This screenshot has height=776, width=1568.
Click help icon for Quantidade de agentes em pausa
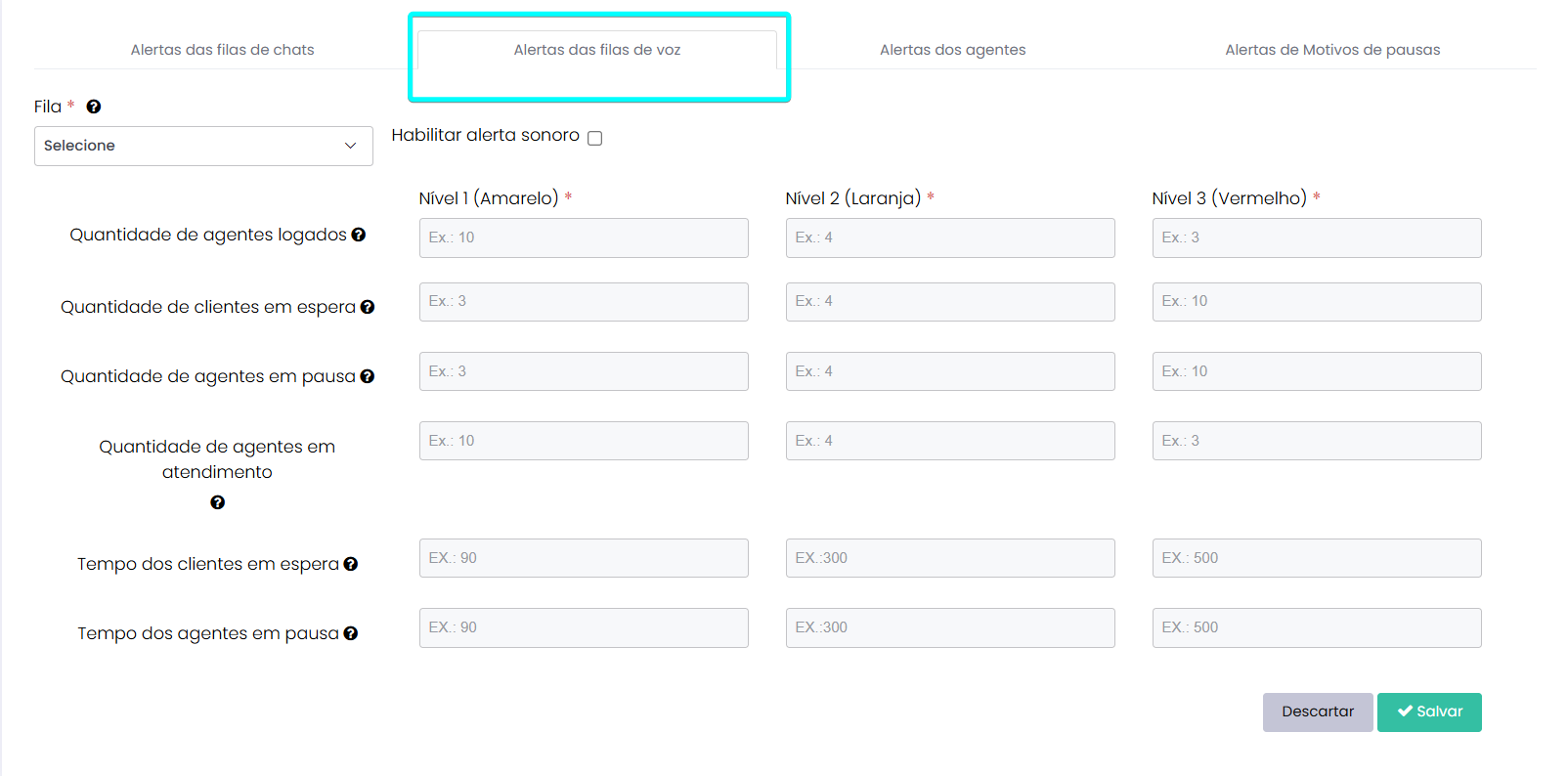(368, 376)
